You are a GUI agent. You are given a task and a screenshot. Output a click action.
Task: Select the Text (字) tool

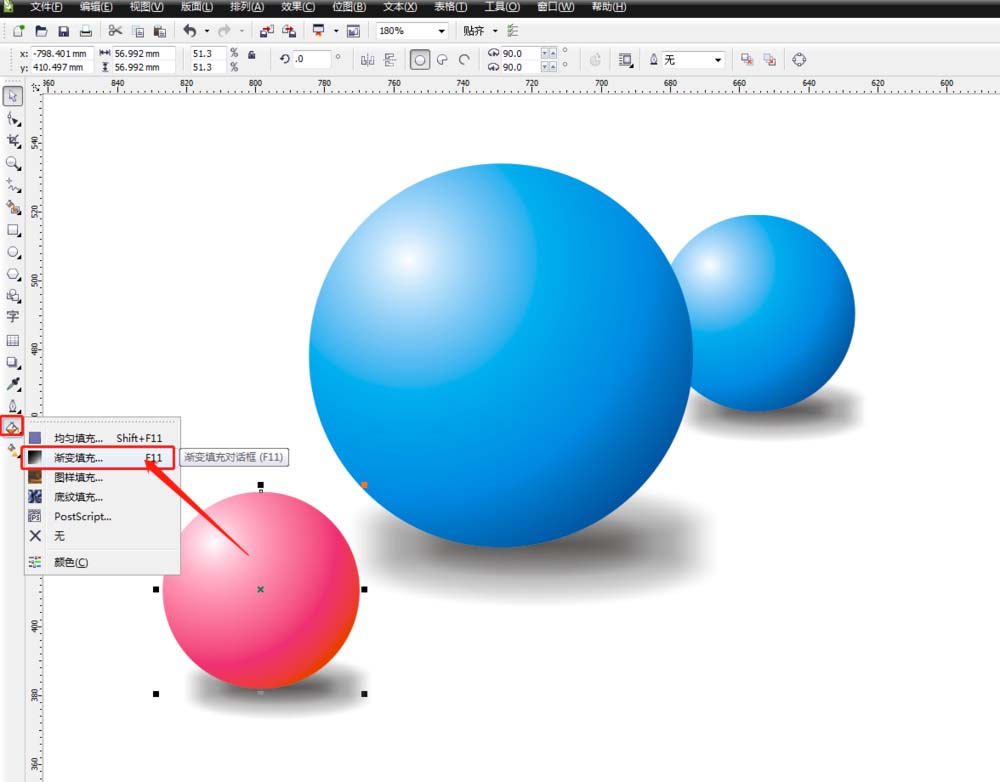pos(13,317)
